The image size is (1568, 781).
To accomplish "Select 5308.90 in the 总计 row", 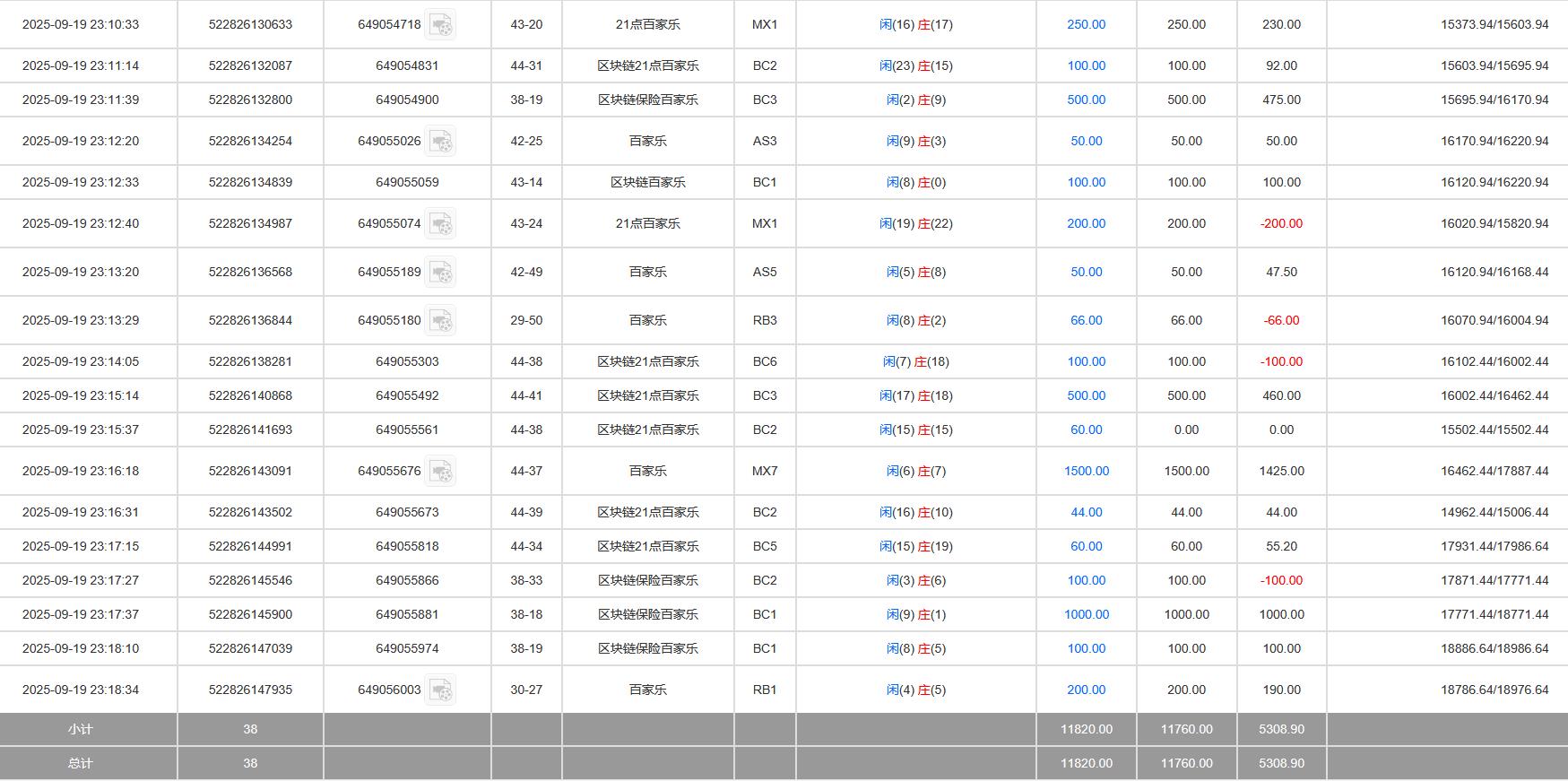I will [1281, 763].
